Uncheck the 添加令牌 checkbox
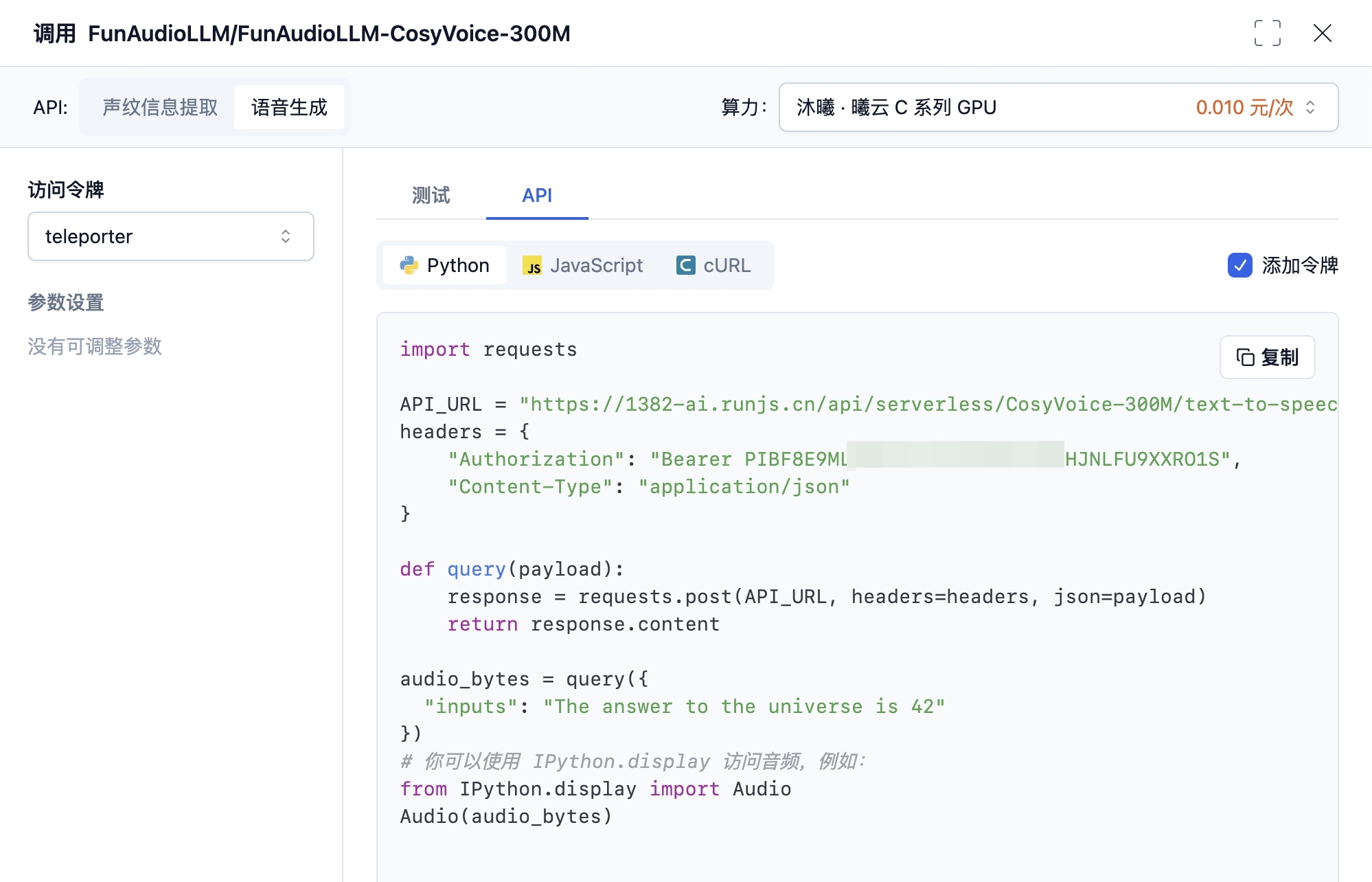Image resolution: width=1372 pixels, height=882 pixels. click(1239, 265)
